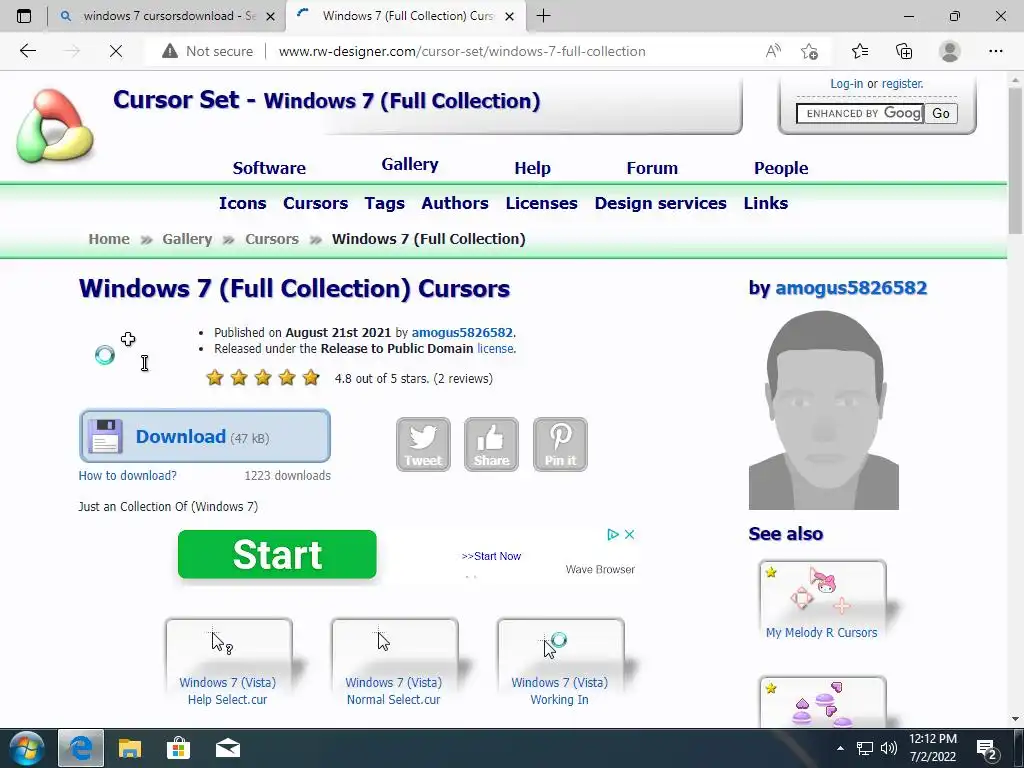This screenshot has height=768, width=1024.
Task: Click the browser back arrow
Action: point(27,51)
